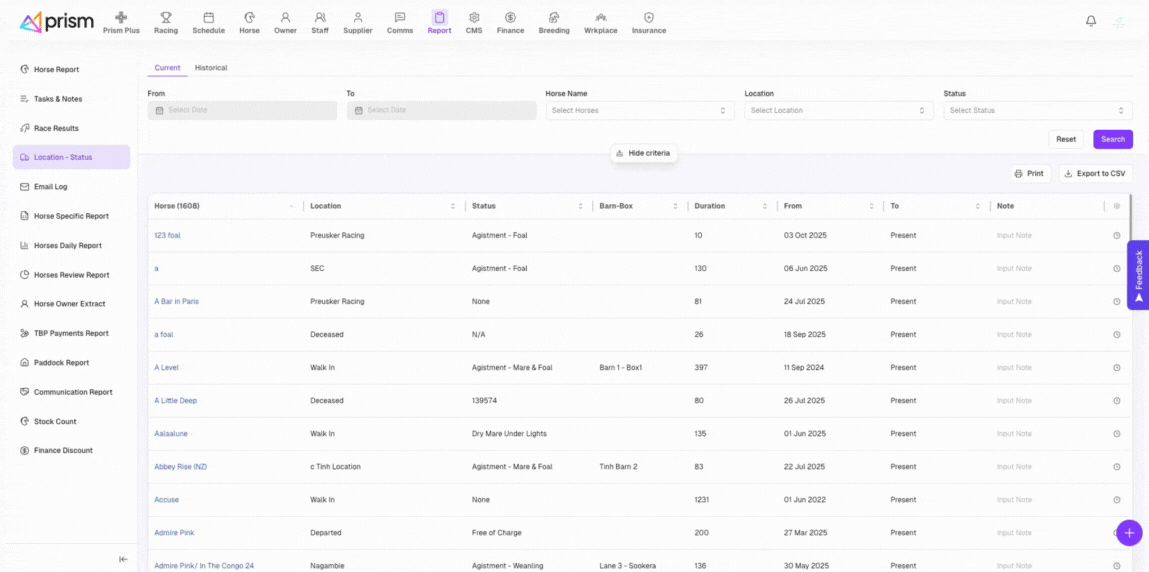
Task: Click the purple plus floating button
Action: [1129, 533]
